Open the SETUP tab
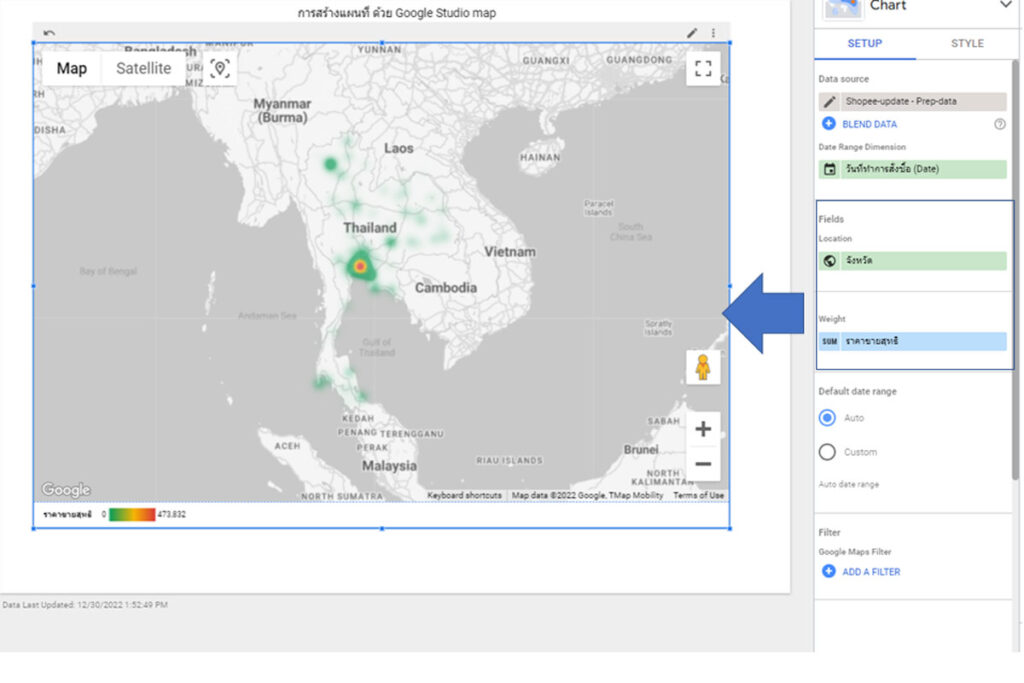 pos(865,43)
